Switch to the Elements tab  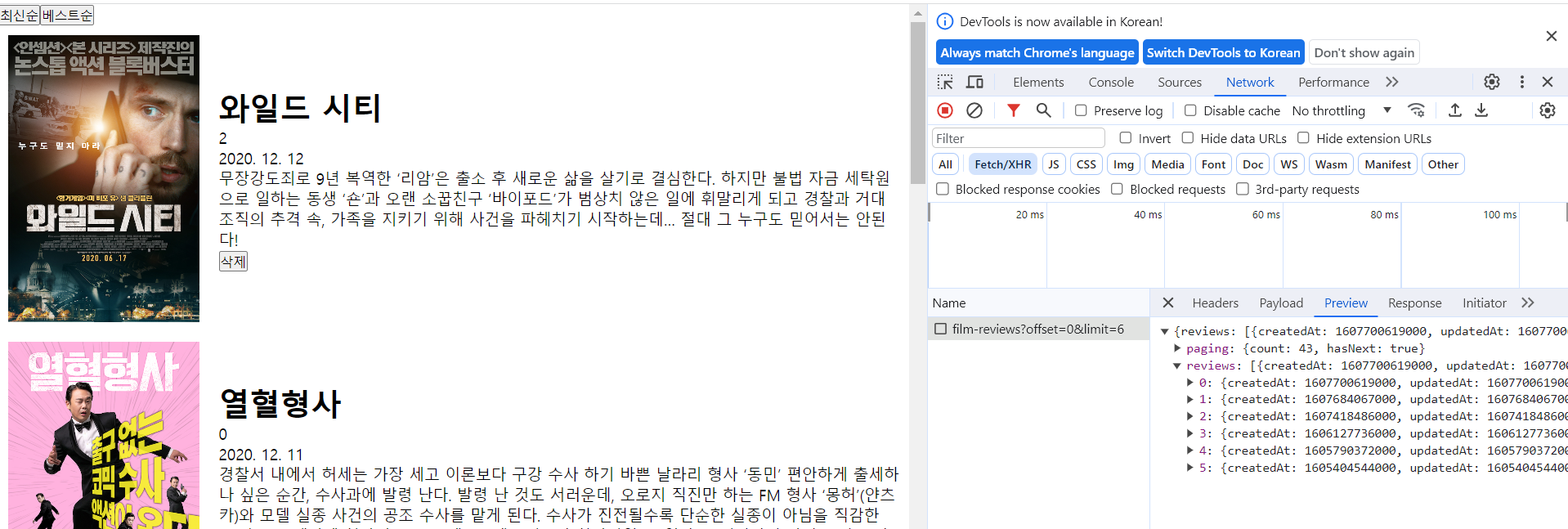(x=1038, y=82)
